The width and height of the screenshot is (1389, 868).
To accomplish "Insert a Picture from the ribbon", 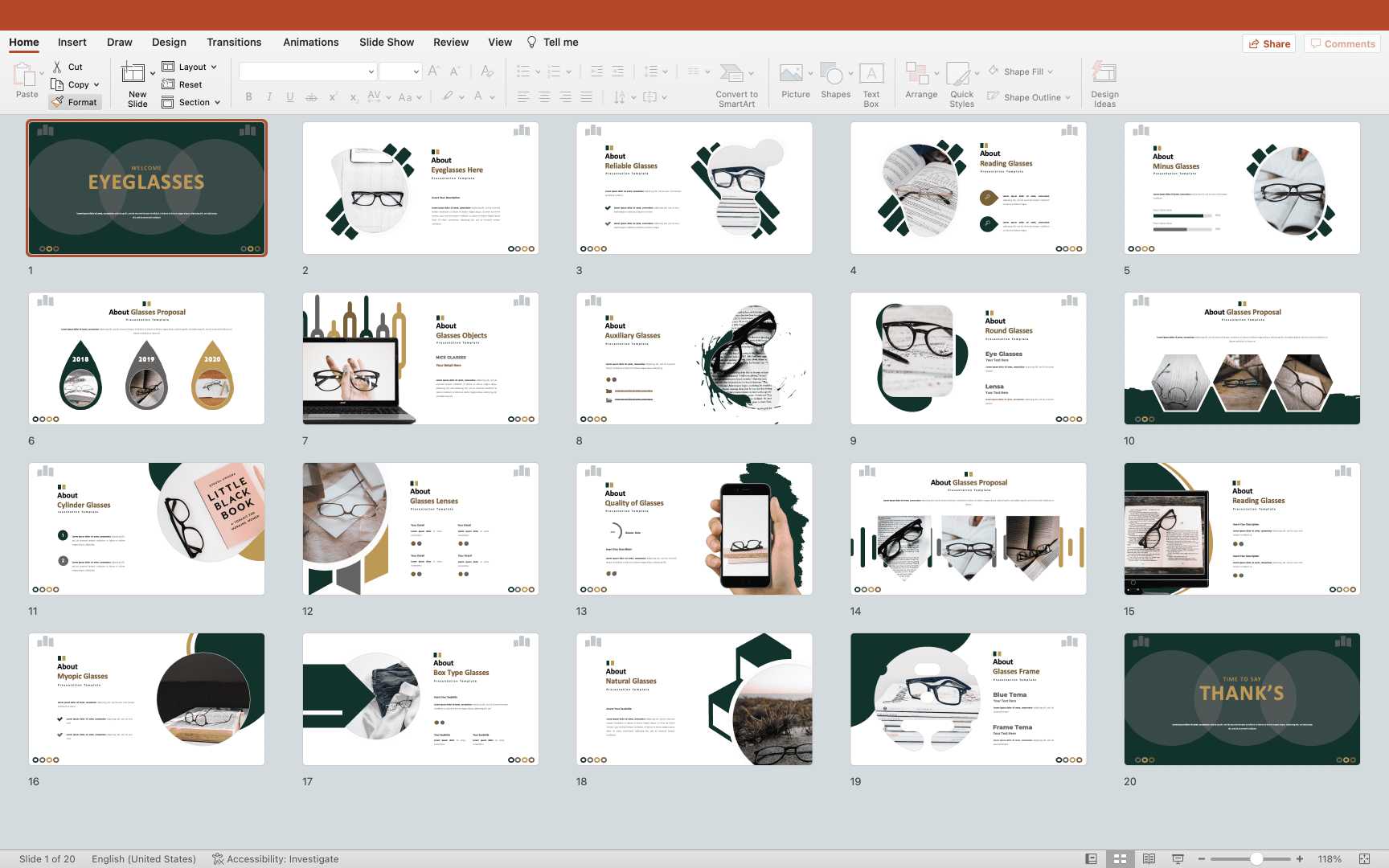I will (792, 75).
